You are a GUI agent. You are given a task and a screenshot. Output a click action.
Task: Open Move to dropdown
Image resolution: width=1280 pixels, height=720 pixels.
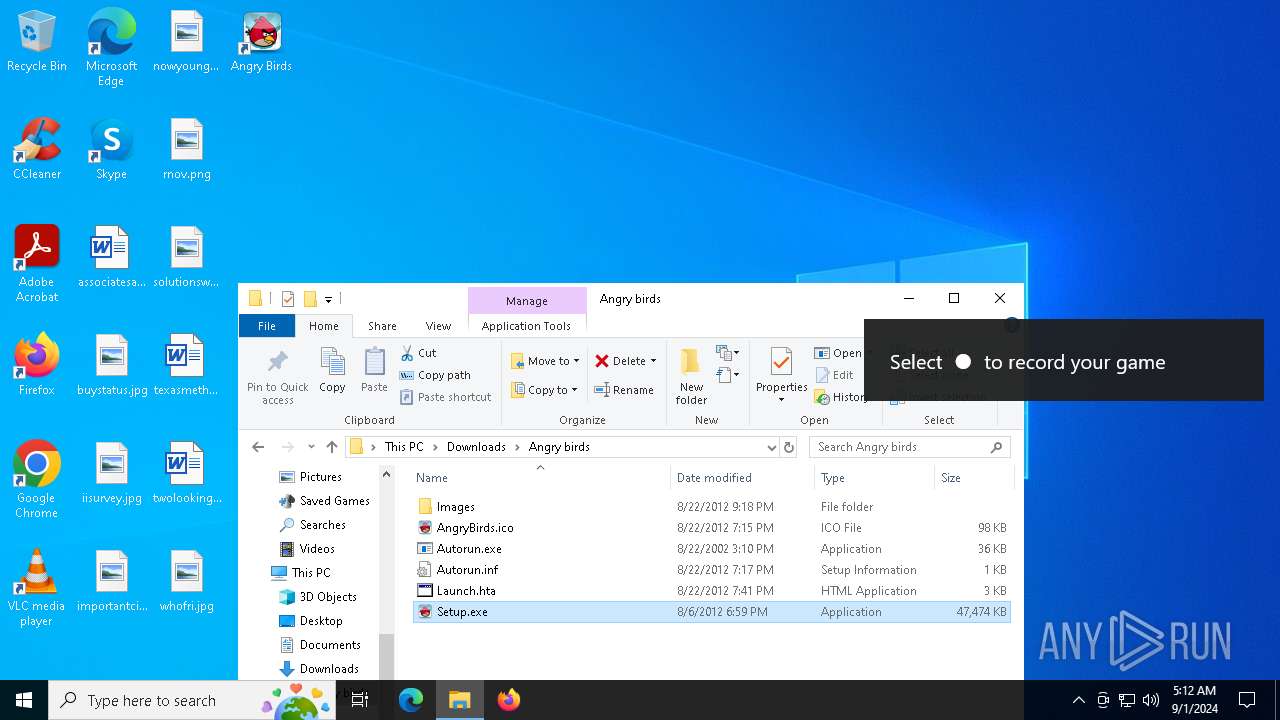pos(545,361)
